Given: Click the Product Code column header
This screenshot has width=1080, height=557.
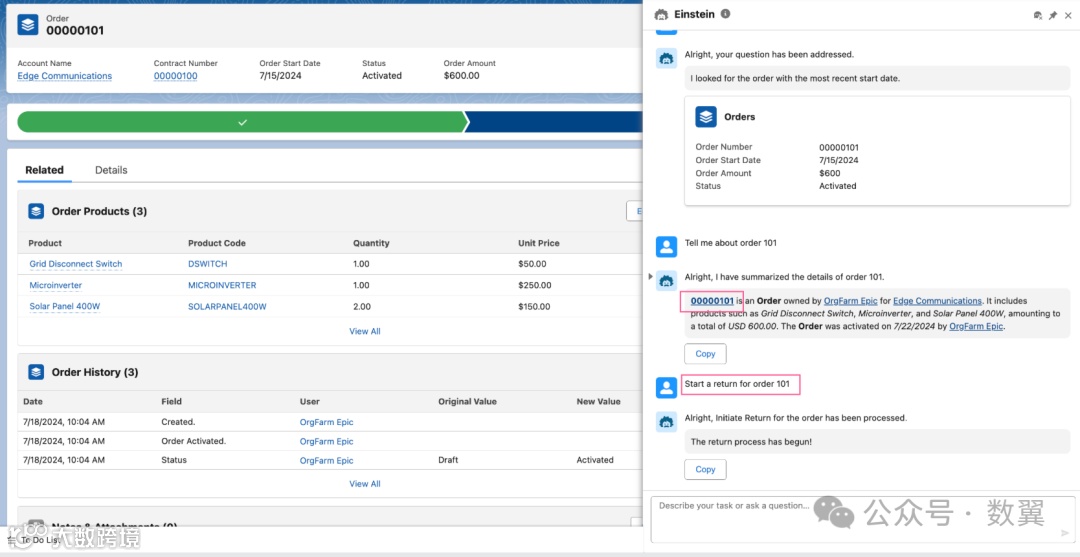Looking at the screenshot, I should pyautogui.click(x=216, y=243).
